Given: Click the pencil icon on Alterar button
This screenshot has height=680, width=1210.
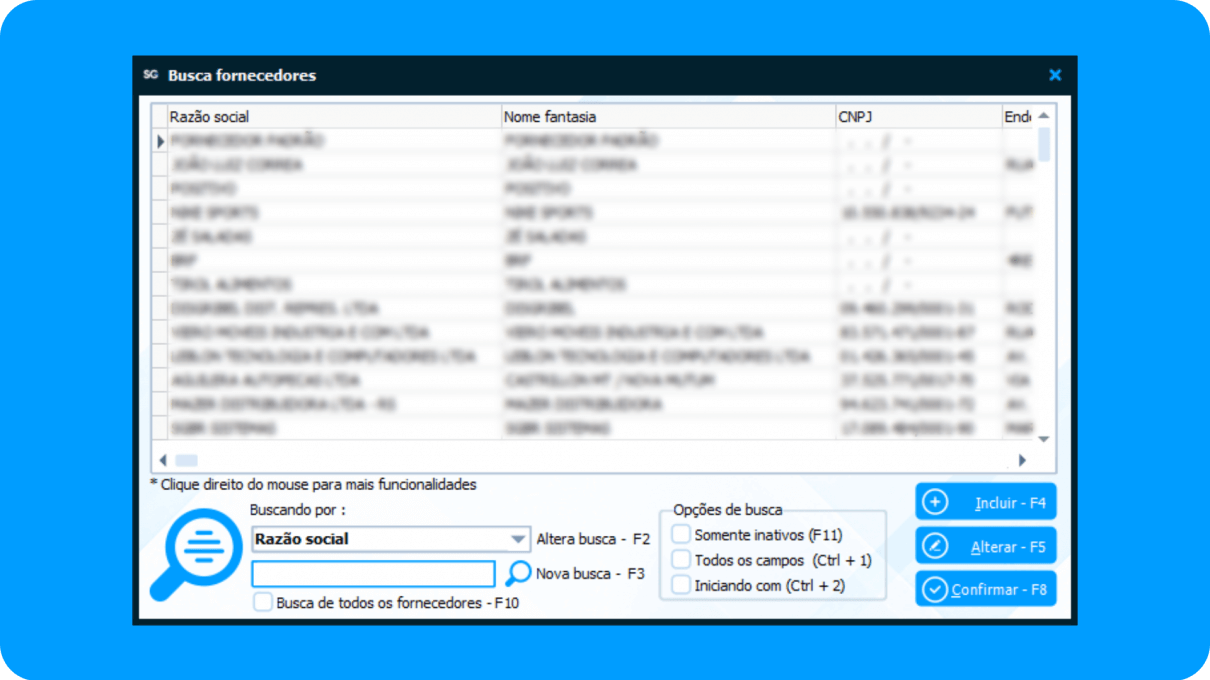Looking at the screenshot, I should tap(935, 546).
